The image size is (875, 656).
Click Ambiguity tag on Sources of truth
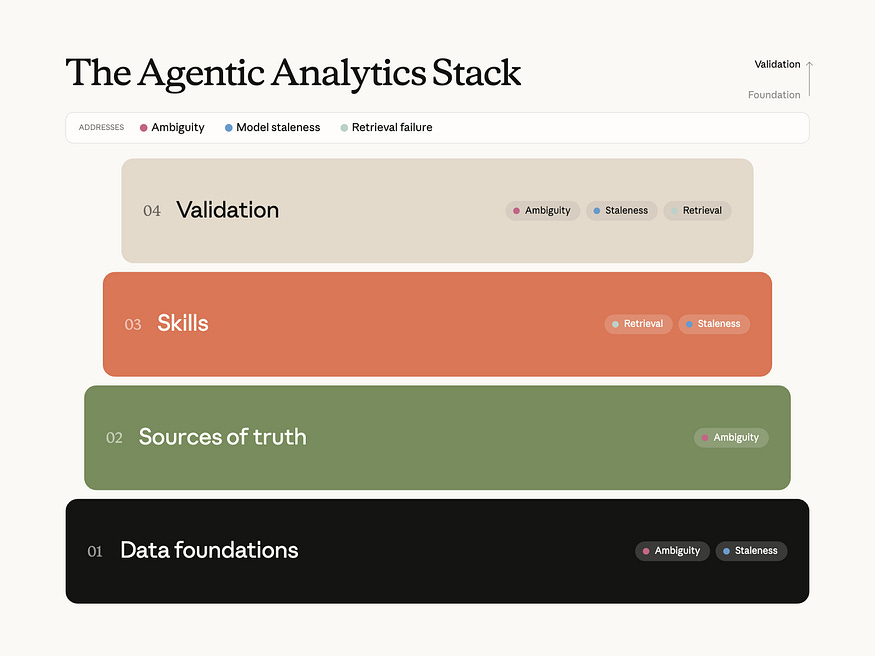tap(731, 438)
